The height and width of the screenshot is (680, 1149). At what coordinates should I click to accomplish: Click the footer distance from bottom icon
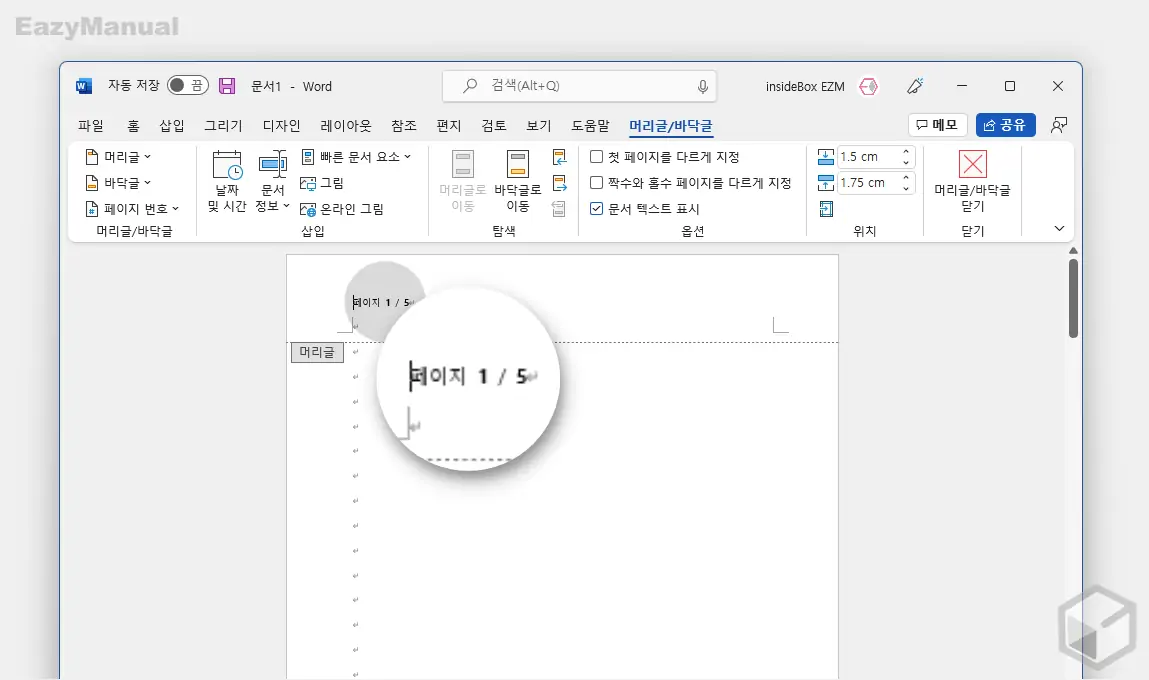826,182
